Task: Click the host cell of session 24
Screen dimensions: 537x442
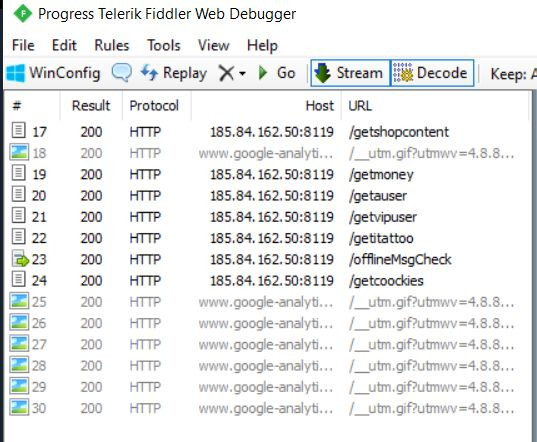Action: pyautogui.click(x=272, y=281)
